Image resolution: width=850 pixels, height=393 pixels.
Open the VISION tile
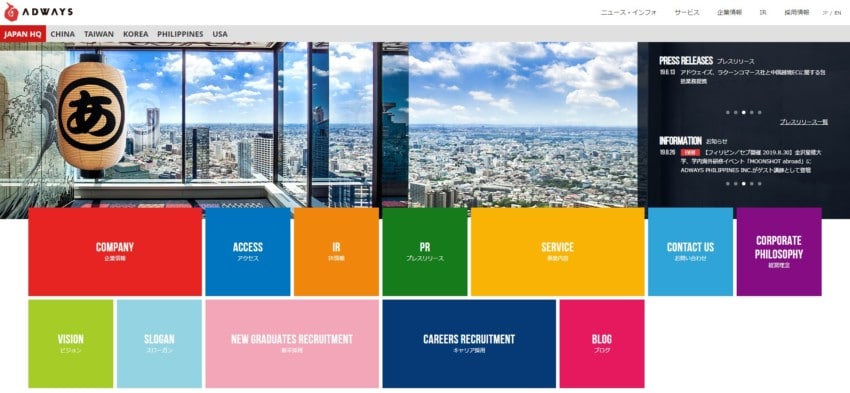(x=71, y=344)
